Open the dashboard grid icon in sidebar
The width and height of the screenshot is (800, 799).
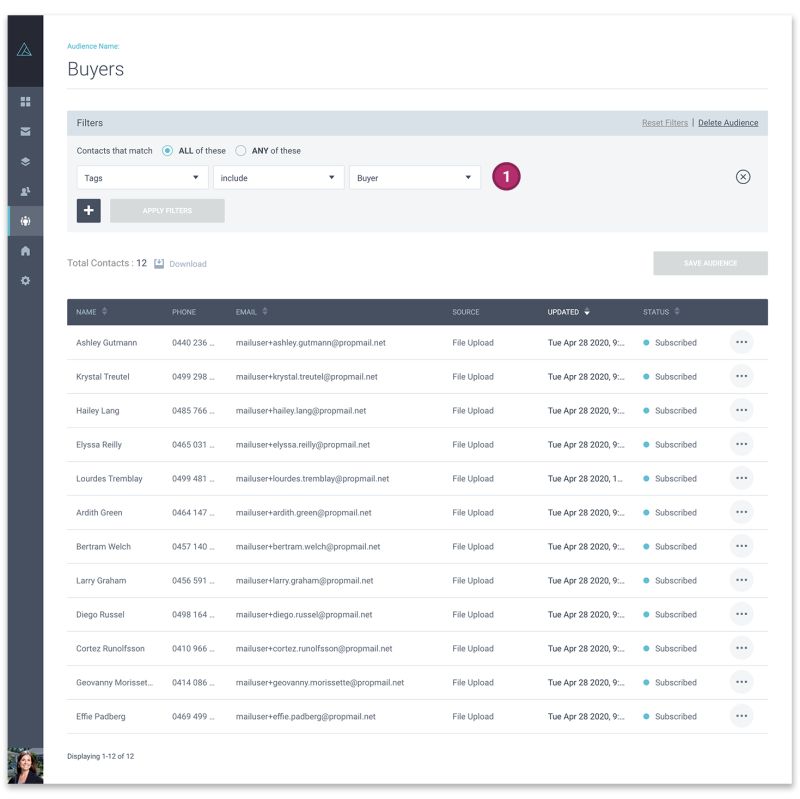point(25,101)
